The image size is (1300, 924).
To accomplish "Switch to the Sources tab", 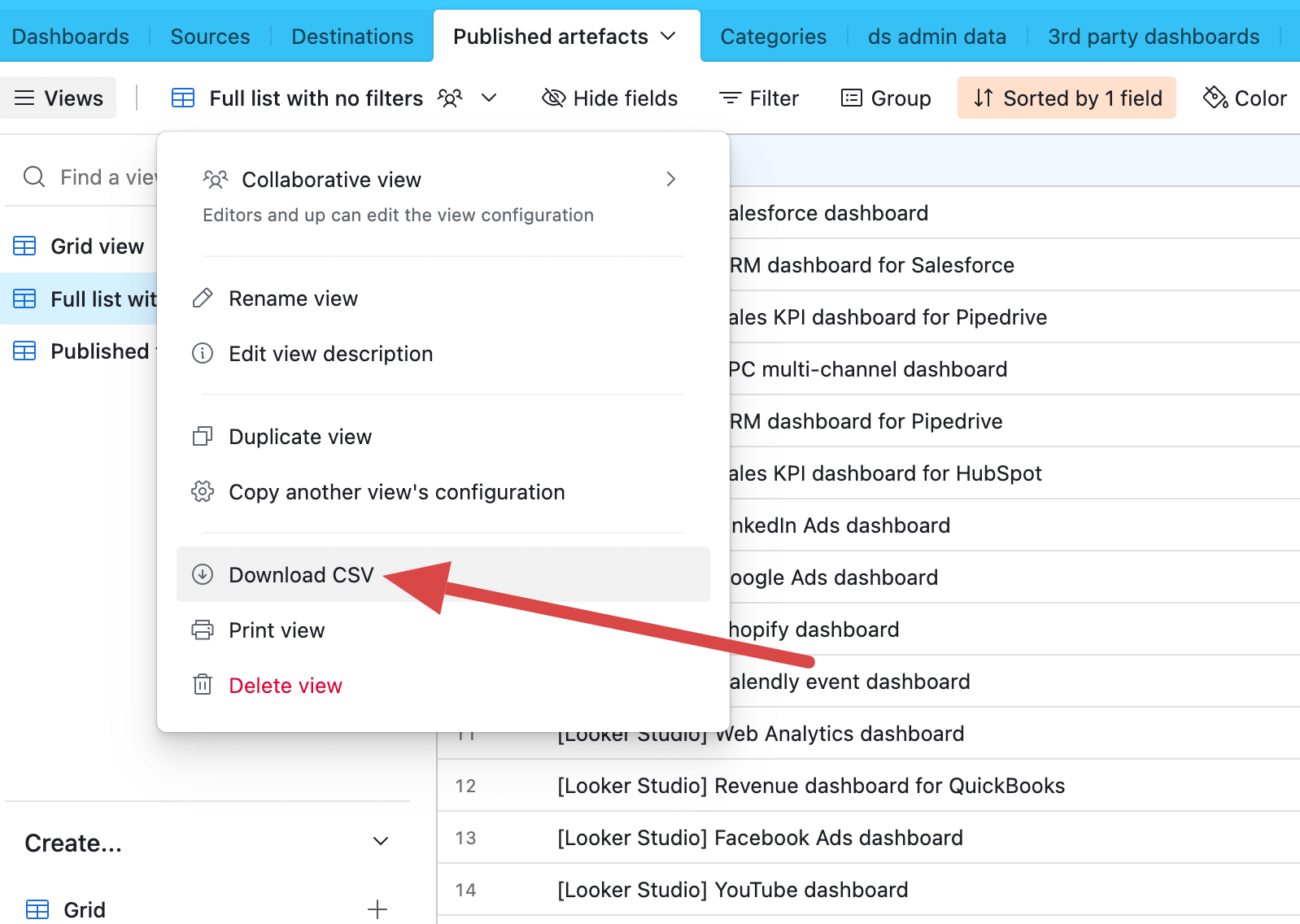I will click(210, 37).
